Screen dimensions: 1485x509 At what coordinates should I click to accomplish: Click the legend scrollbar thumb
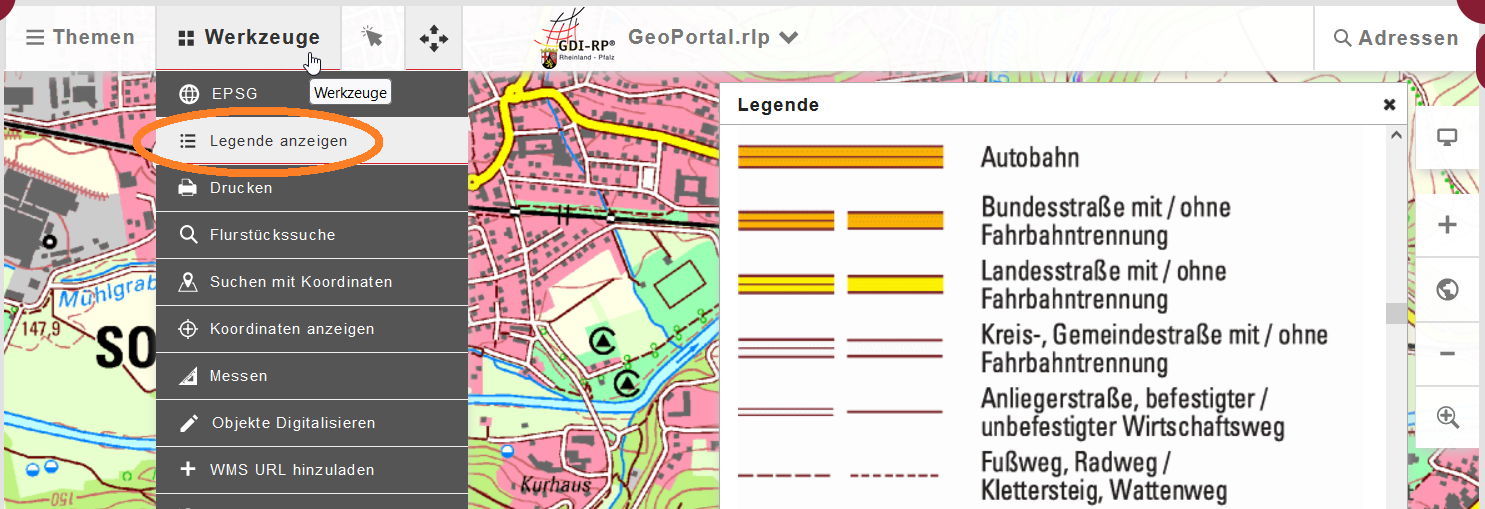pyautogui.click(x=1395, y=314)
